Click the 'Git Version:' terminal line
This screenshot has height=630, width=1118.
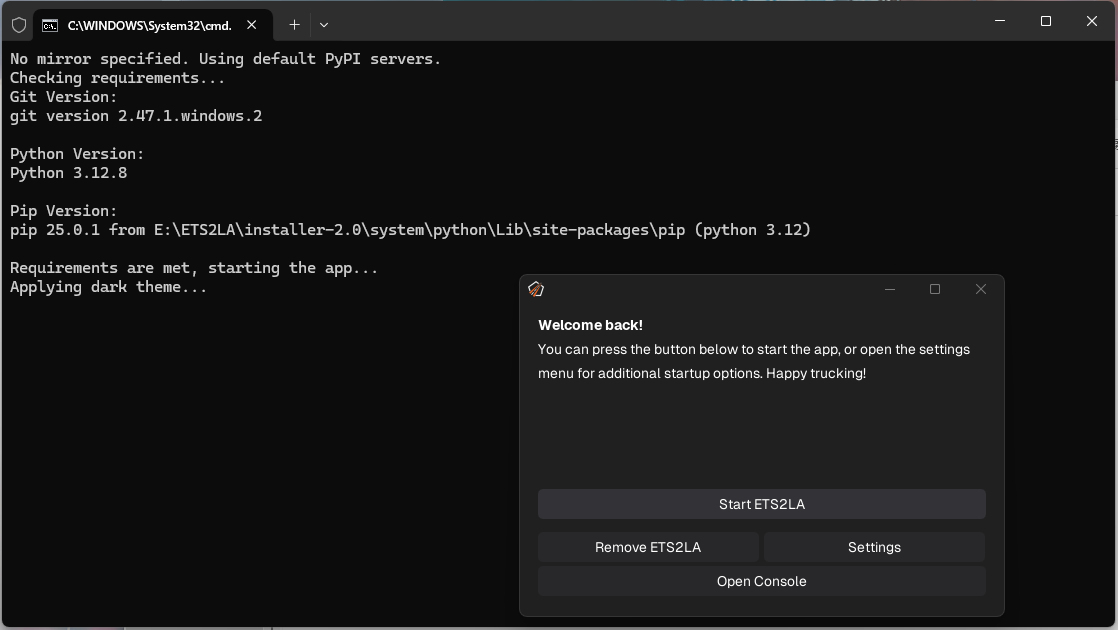coord(63,97)
